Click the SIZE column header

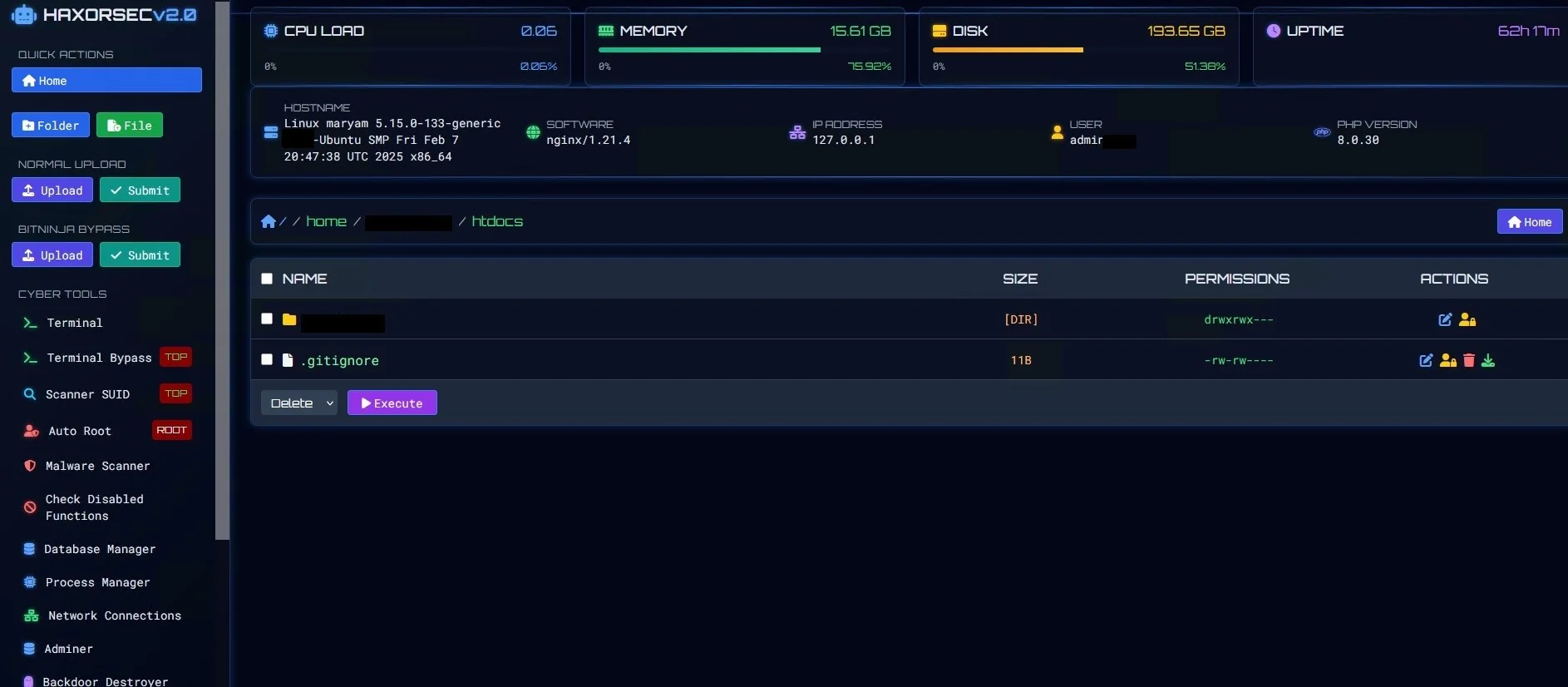click(x=1020, y=279)
